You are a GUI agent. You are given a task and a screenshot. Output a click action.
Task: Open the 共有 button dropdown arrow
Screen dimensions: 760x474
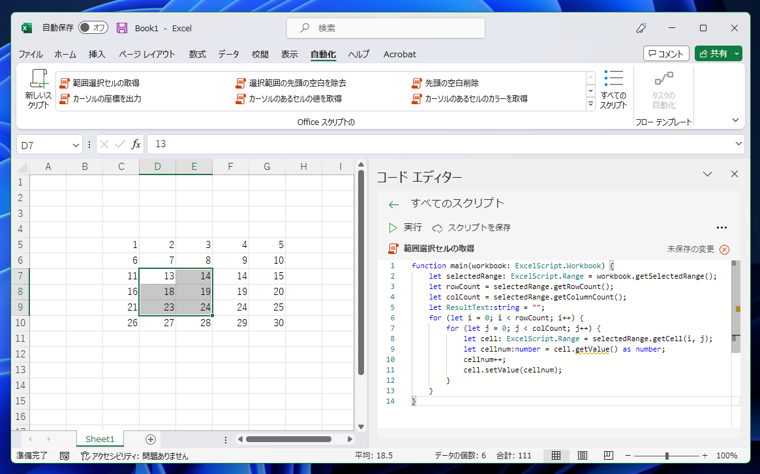[737, 53]
